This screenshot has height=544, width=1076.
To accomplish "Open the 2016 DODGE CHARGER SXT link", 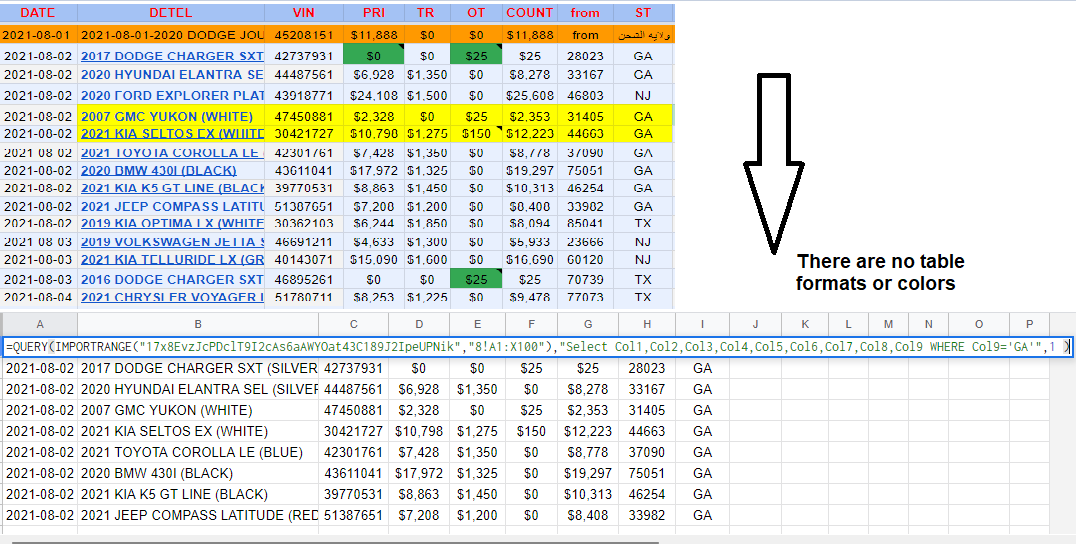I will click(x=172, y=280).
